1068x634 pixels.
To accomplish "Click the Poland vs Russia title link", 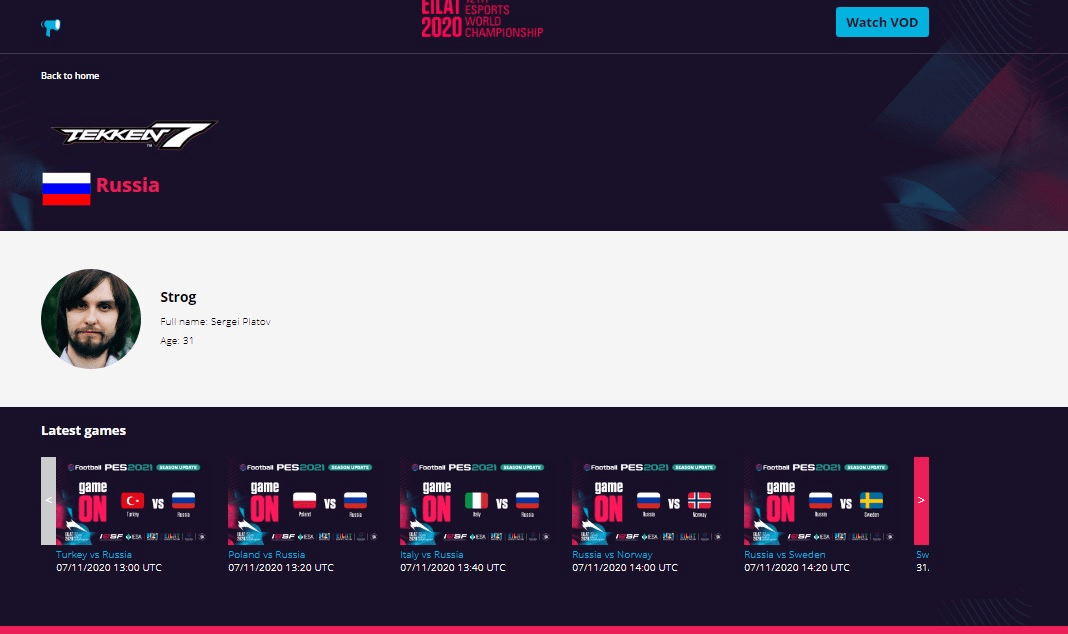I will [x=266, y=554].
